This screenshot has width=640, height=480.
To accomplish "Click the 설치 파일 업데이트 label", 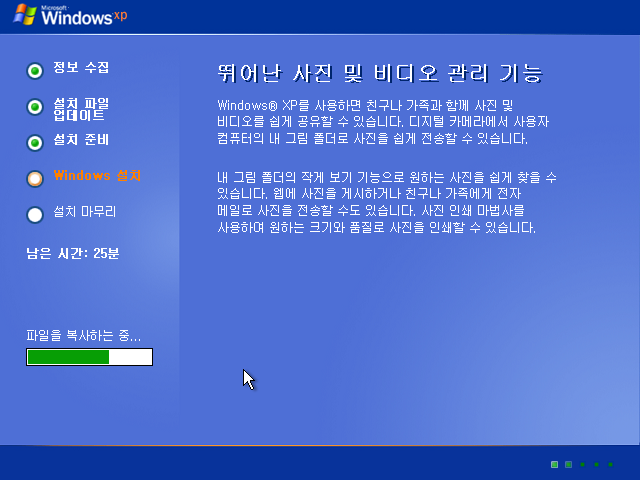I will tap(81, 109).
